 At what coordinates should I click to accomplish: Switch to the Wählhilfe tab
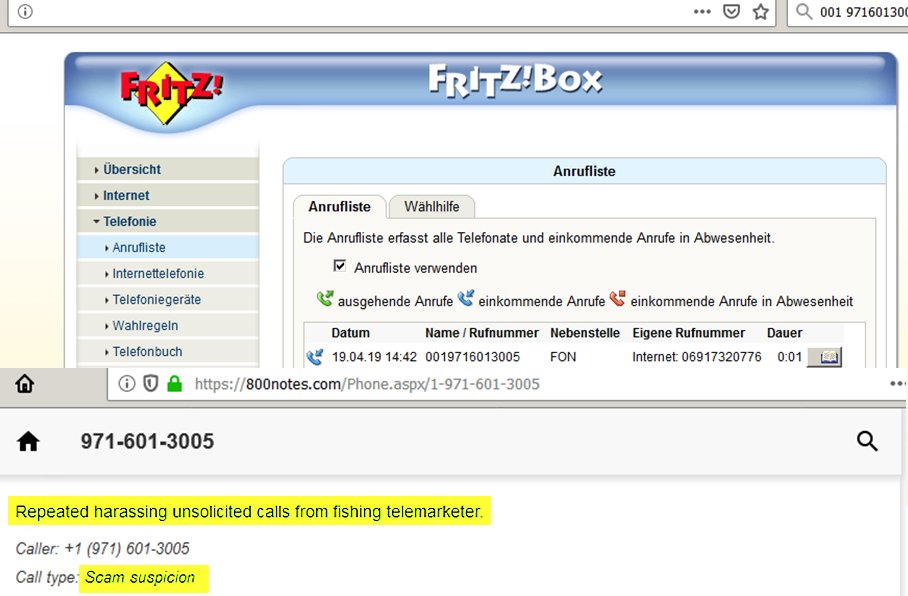click(x=432, y=207)
